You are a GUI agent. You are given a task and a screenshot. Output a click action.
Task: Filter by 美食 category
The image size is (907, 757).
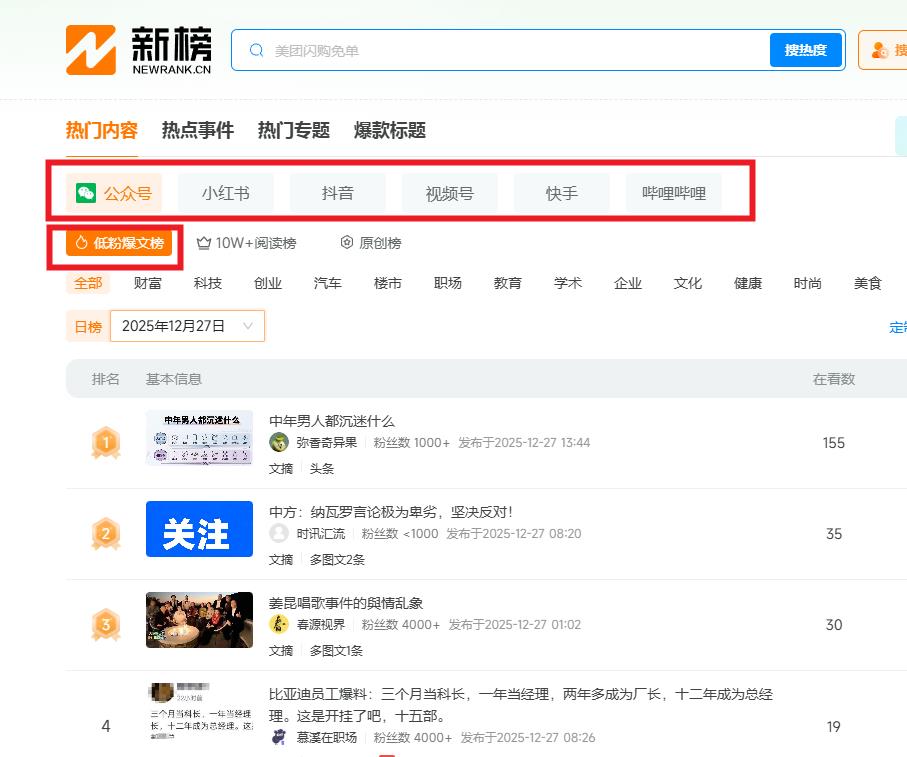click(x=868, y=283)
